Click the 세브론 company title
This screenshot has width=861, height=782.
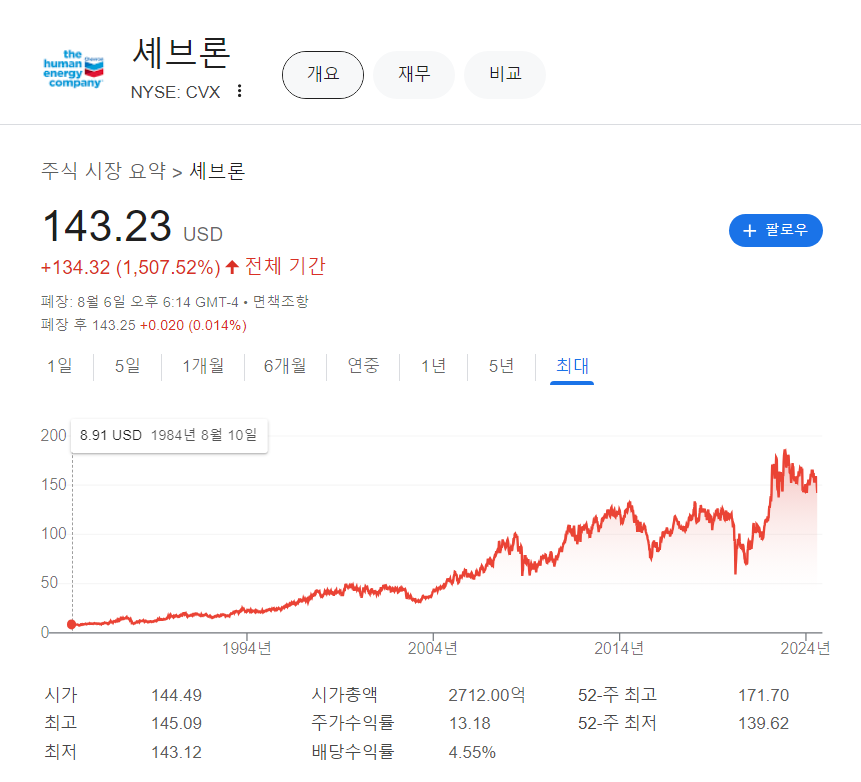181,53
